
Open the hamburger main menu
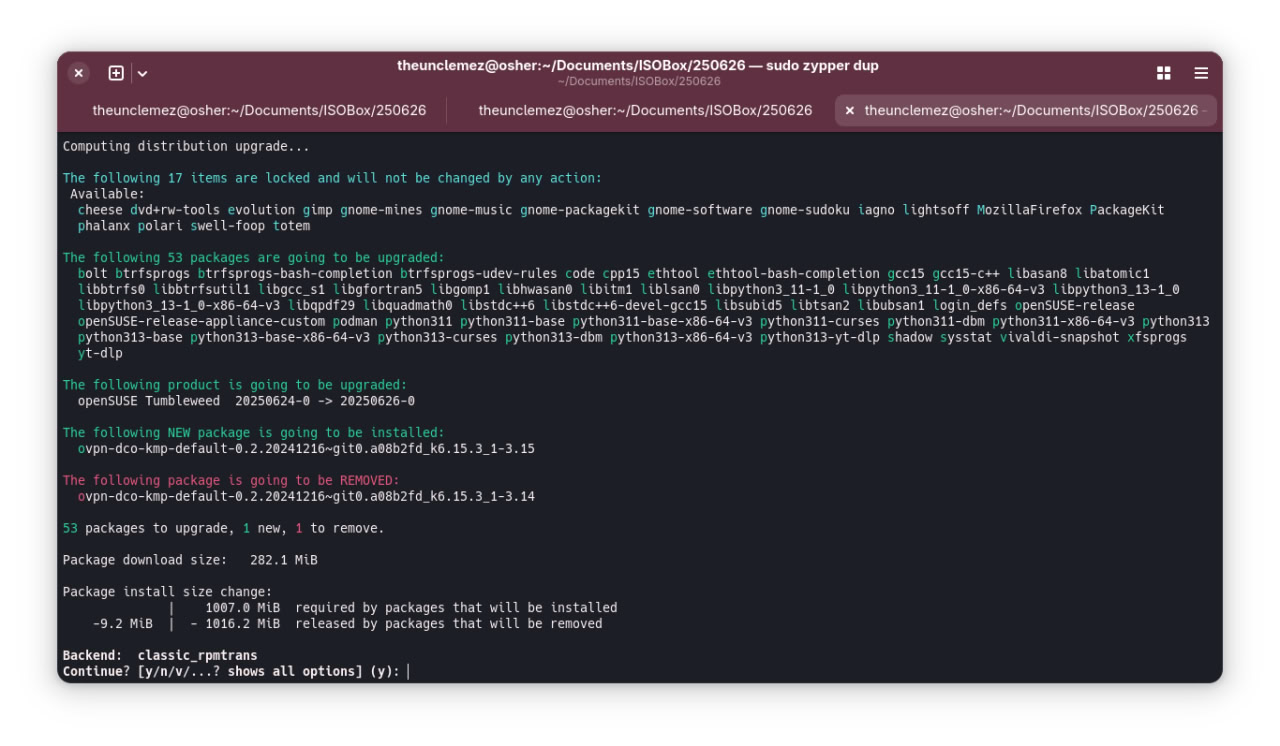(x=1201, y=73)
